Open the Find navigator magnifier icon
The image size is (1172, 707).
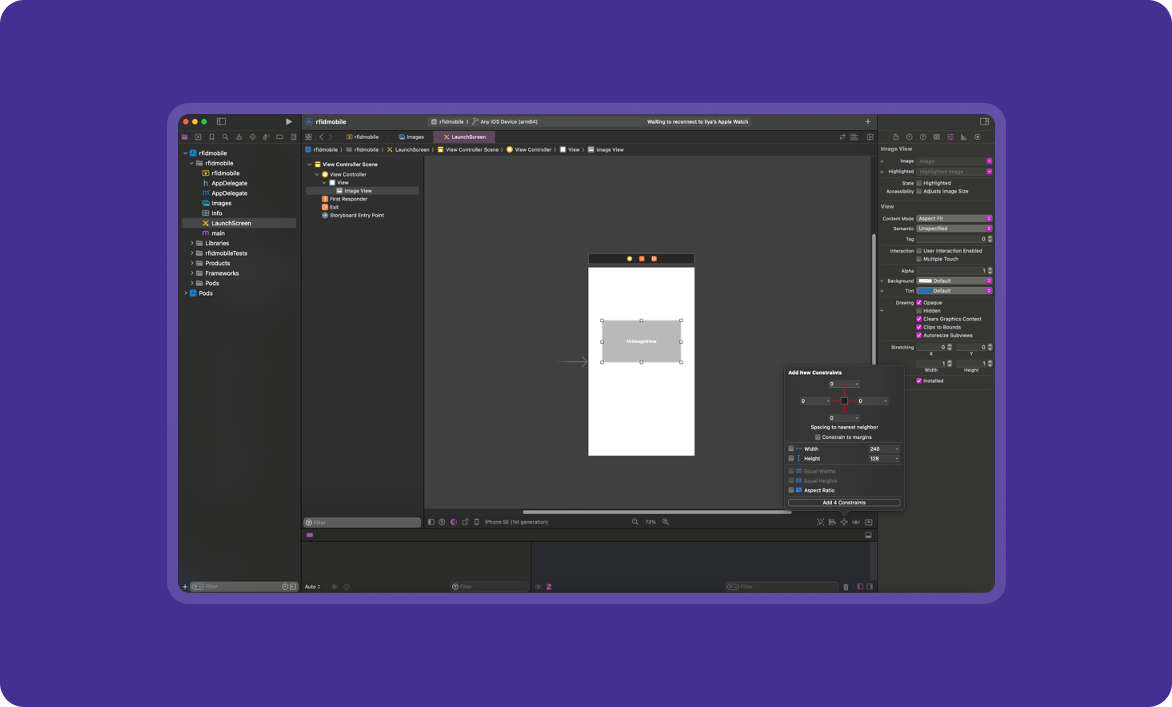point(225,137)
